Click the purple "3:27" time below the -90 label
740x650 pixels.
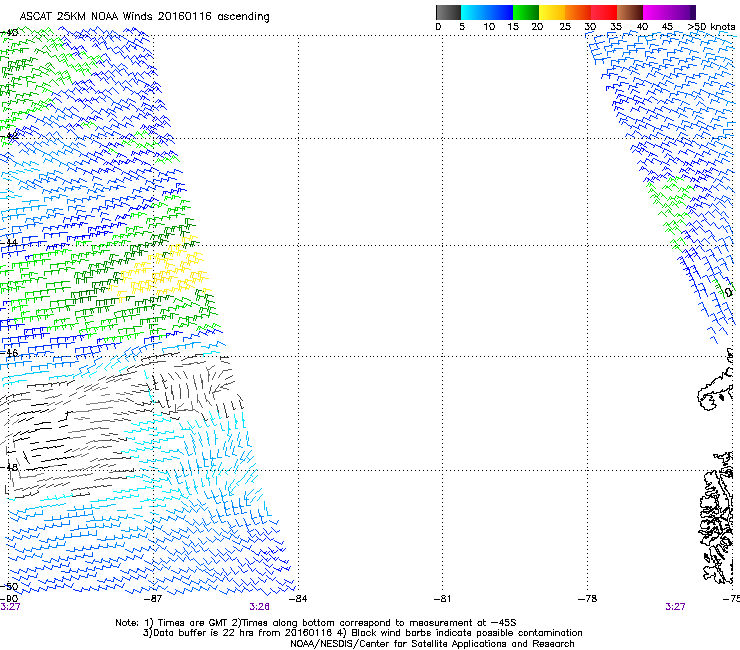tap(10, 607)
